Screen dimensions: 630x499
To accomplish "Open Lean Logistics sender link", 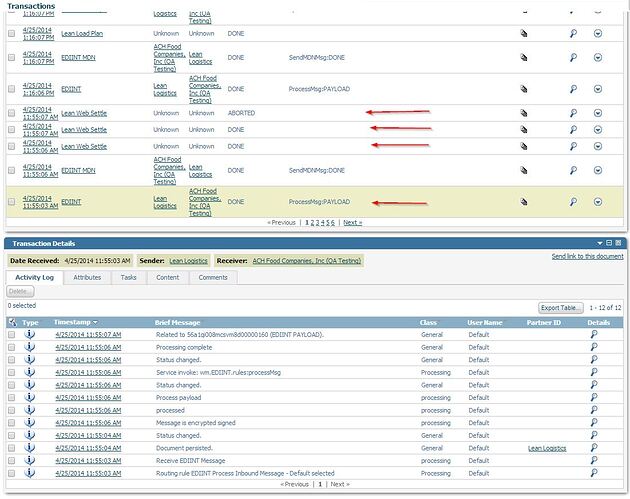I will [188, 261].
